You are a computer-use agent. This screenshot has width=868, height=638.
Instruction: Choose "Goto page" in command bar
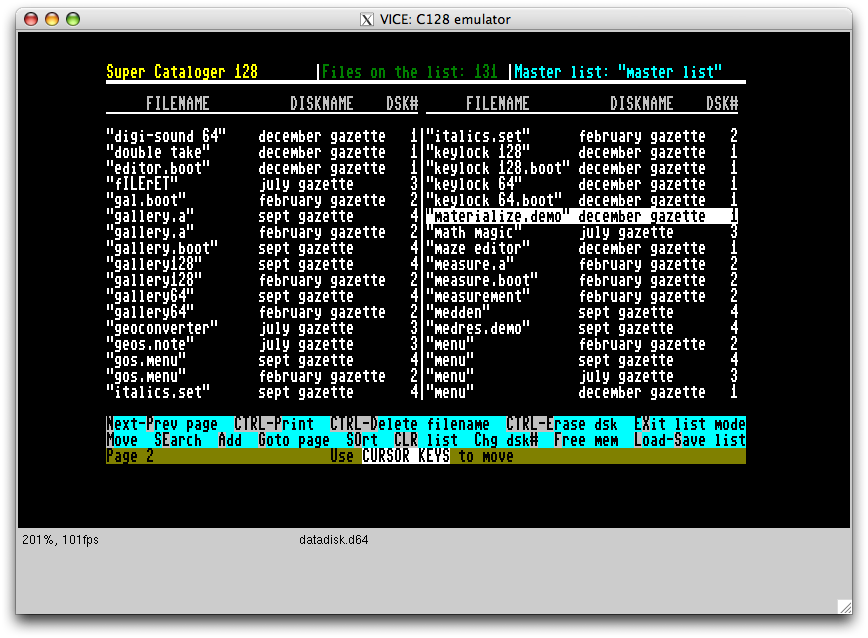pyautogui.click(x=294, y=440)
